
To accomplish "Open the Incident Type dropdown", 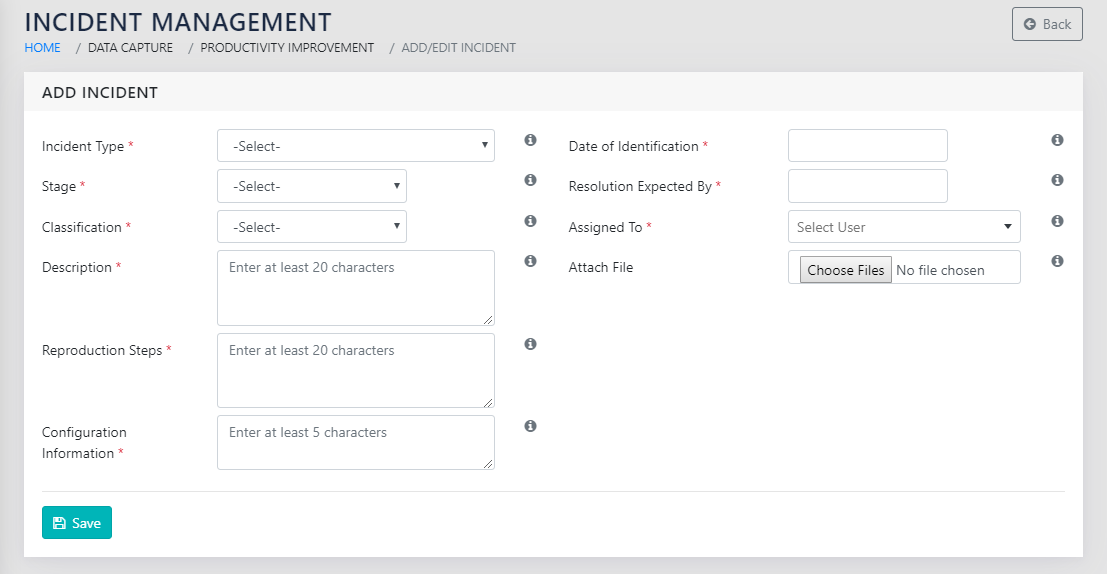I will (355, 146).
